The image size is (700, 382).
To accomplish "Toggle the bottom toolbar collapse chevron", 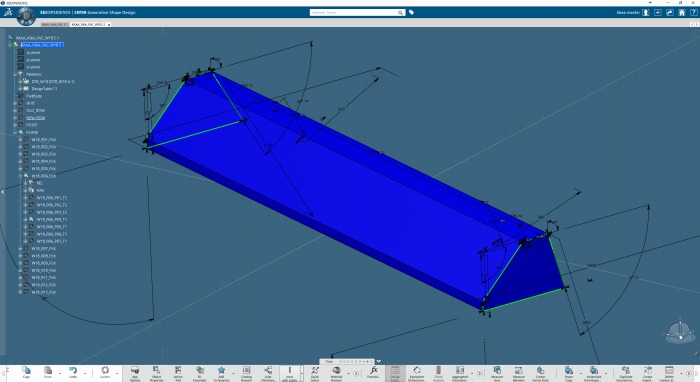I will [379, 361].
